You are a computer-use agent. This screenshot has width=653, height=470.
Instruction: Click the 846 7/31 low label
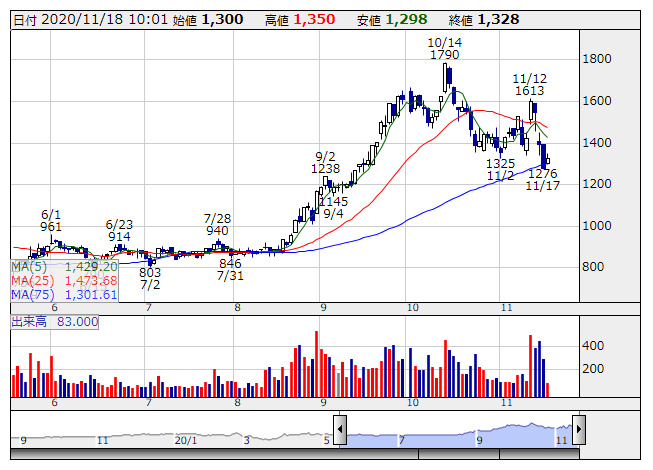pos(230,269)
